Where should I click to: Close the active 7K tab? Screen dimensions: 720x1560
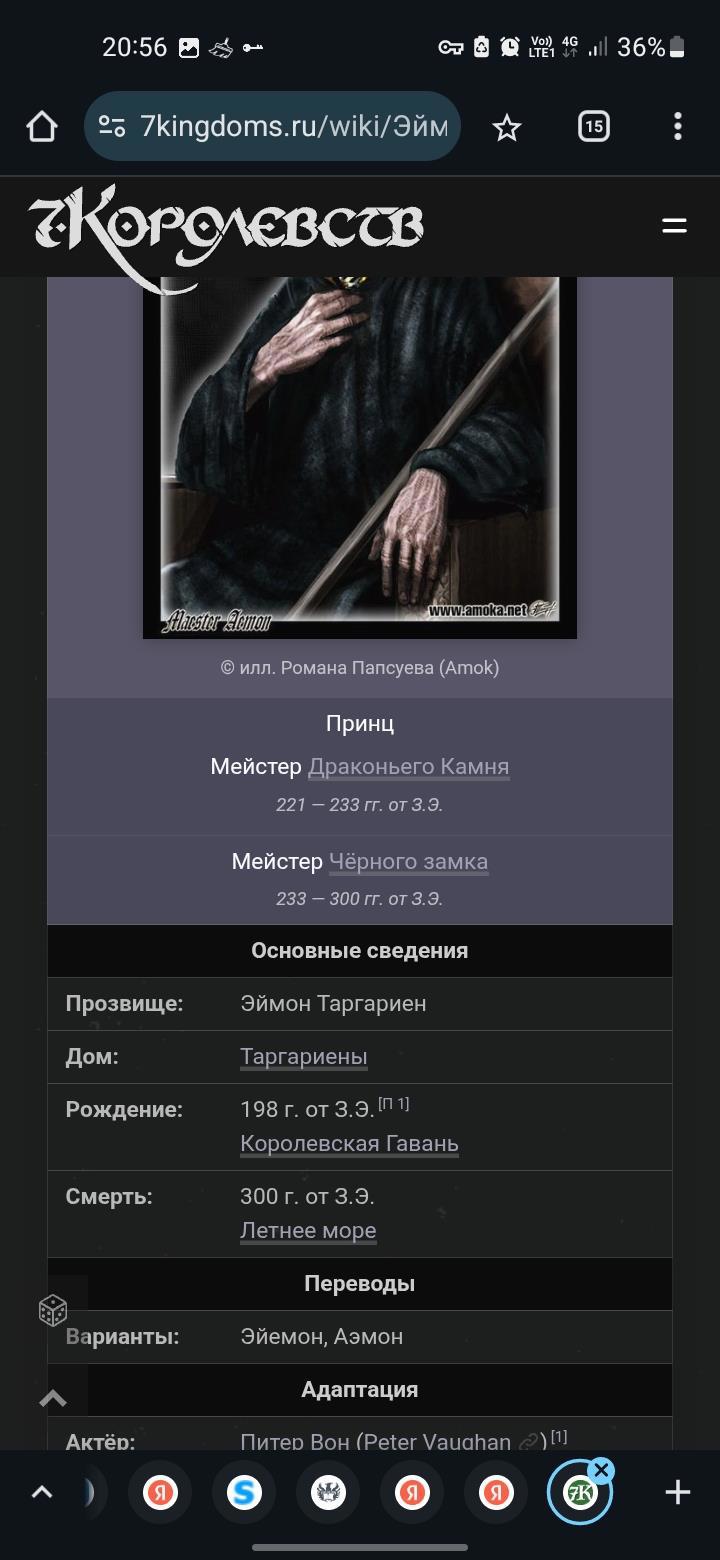(601, 1470)
